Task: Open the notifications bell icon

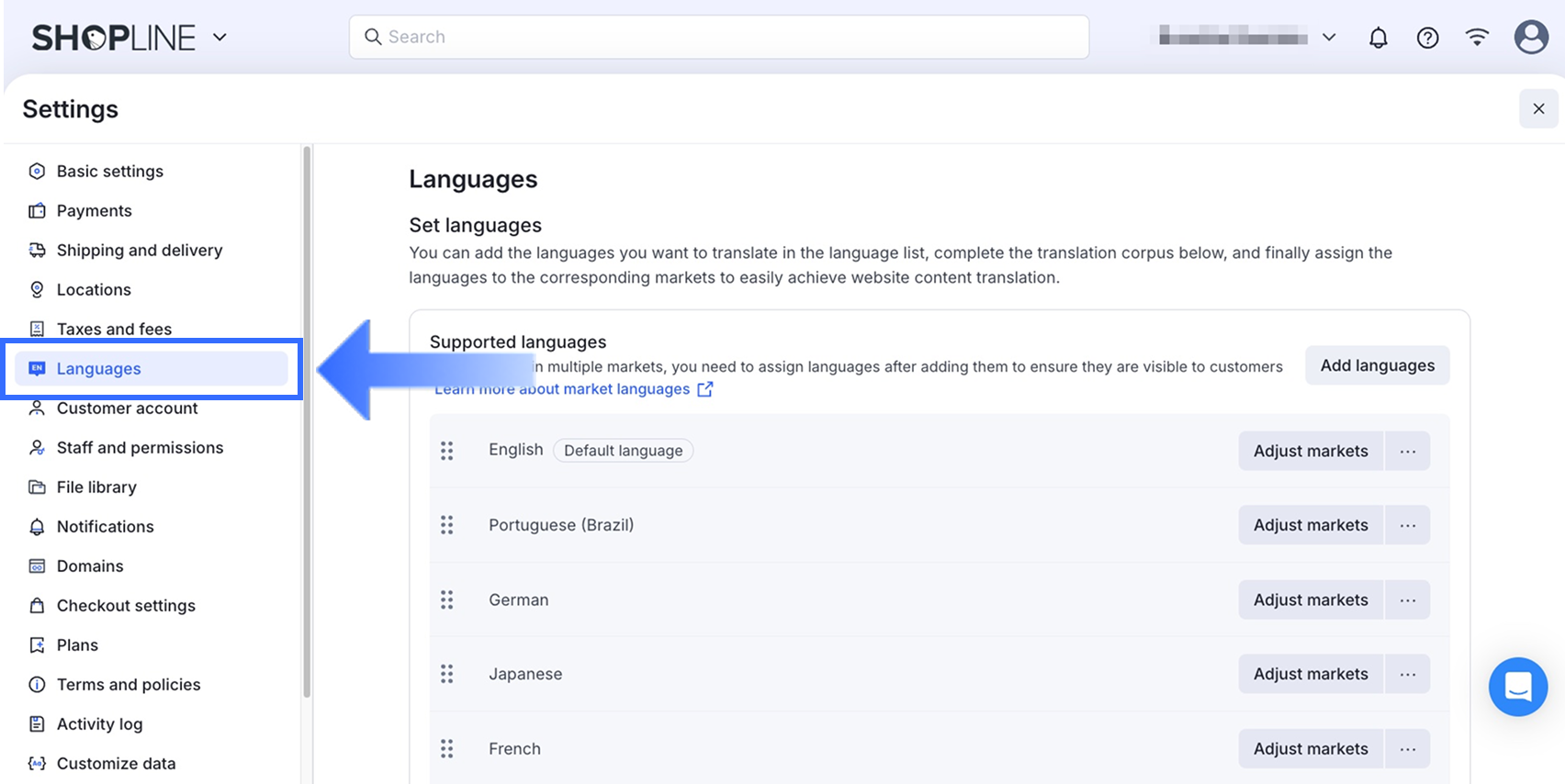Action: 1378,38
